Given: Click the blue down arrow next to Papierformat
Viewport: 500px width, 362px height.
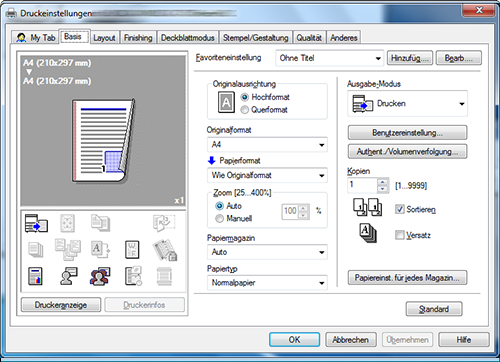Looking at the screenshot, I should (x=212, y=161).
